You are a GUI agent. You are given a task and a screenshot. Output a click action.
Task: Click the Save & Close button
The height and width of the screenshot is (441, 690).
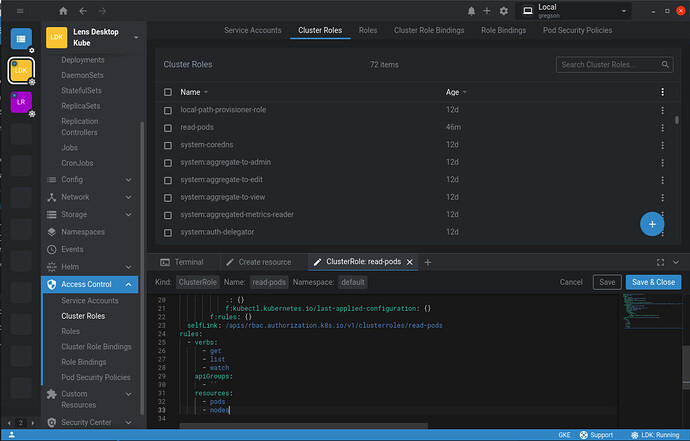653,282
